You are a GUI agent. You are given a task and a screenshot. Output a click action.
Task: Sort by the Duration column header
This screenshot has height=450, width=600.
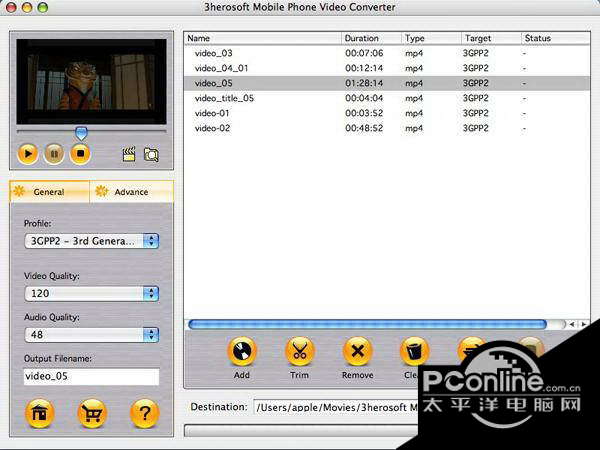371,38
